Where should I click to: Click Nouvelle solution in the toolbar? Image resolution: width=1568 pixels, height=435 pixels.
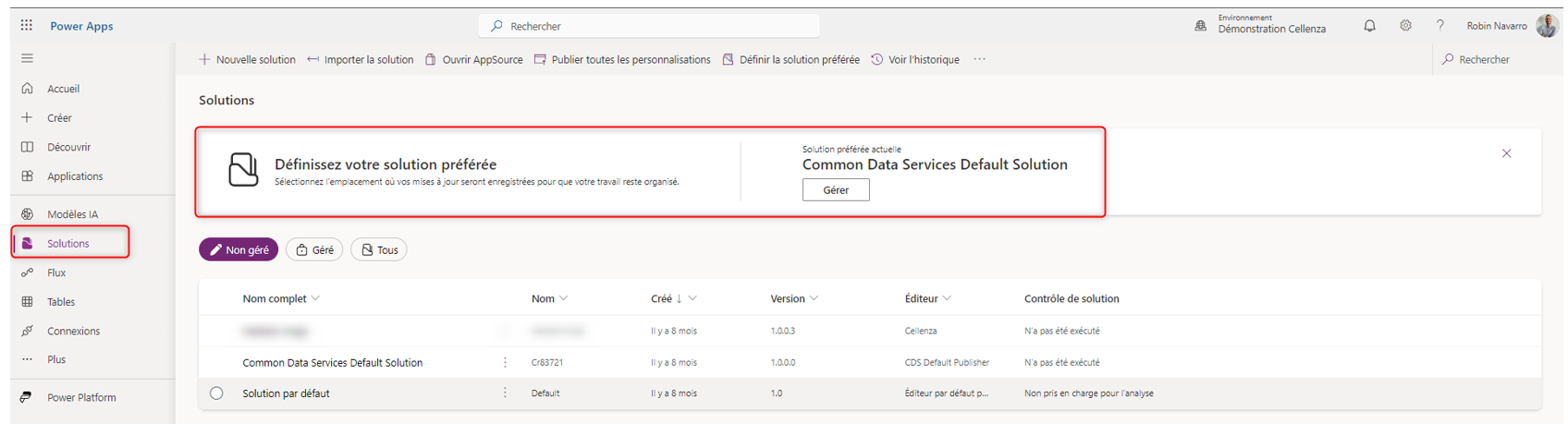[247, 59]
